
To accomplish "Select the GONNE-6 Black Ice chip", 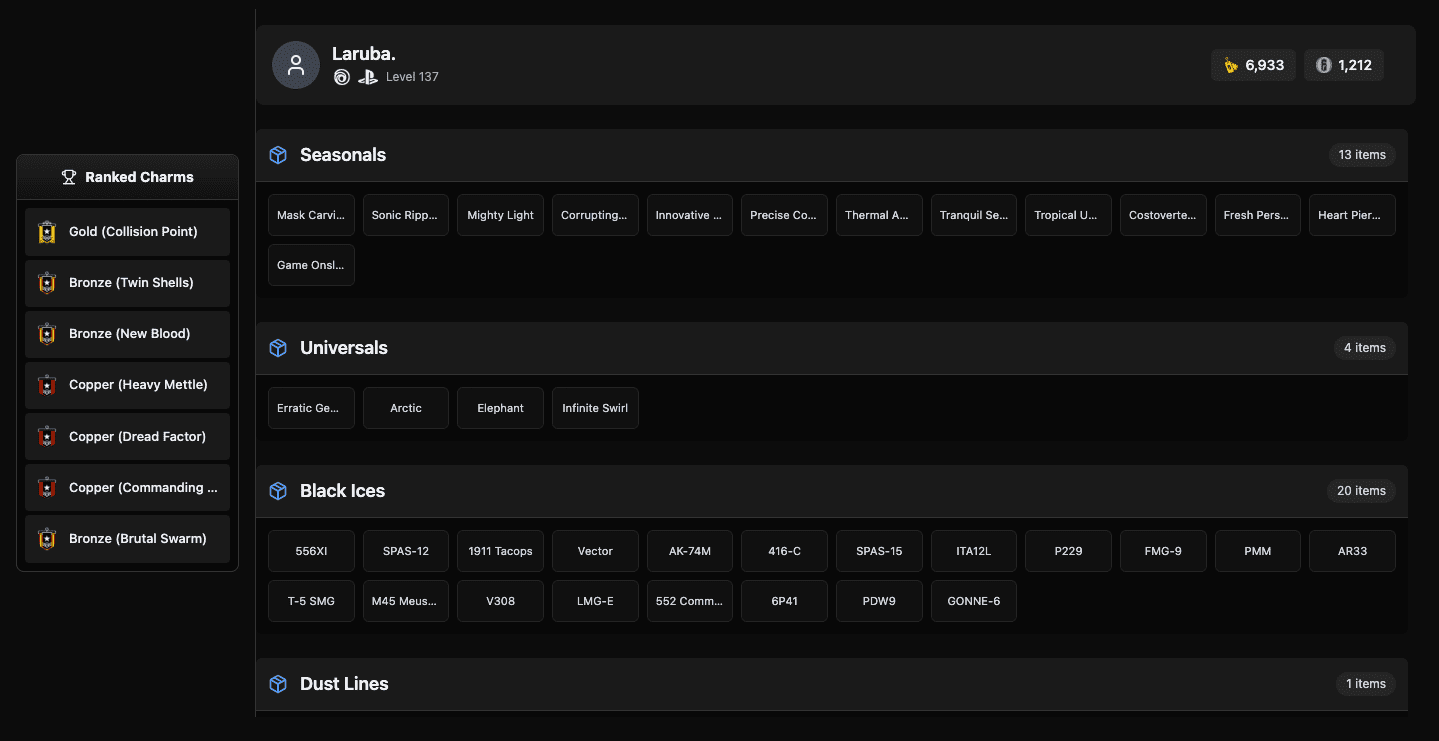I will (x=973, y=601).
